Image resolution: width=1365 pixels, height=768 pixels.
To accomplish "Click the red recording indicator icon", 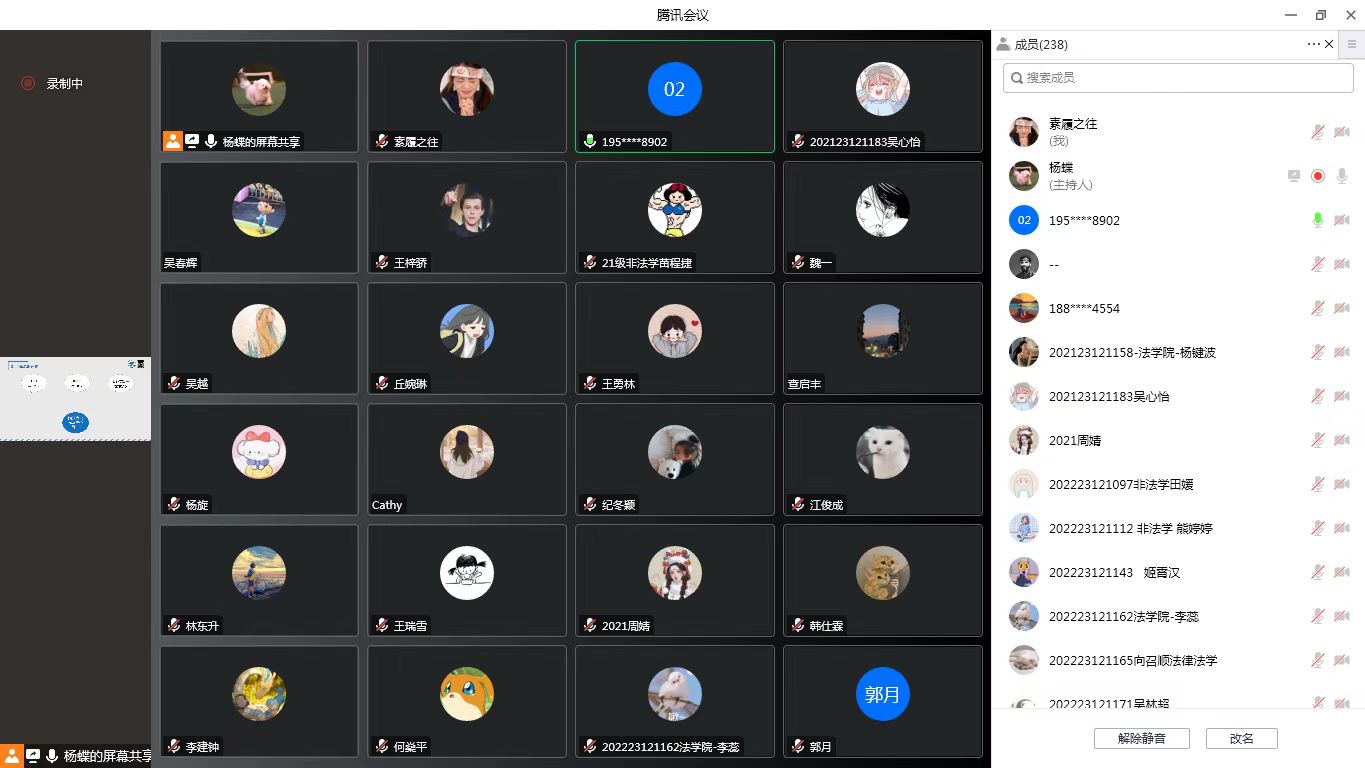I will click(x=28, y=84).
